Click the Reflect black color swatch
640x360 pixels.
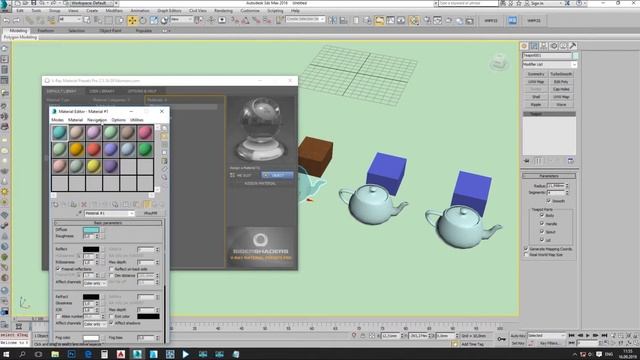tap(91, 249)
